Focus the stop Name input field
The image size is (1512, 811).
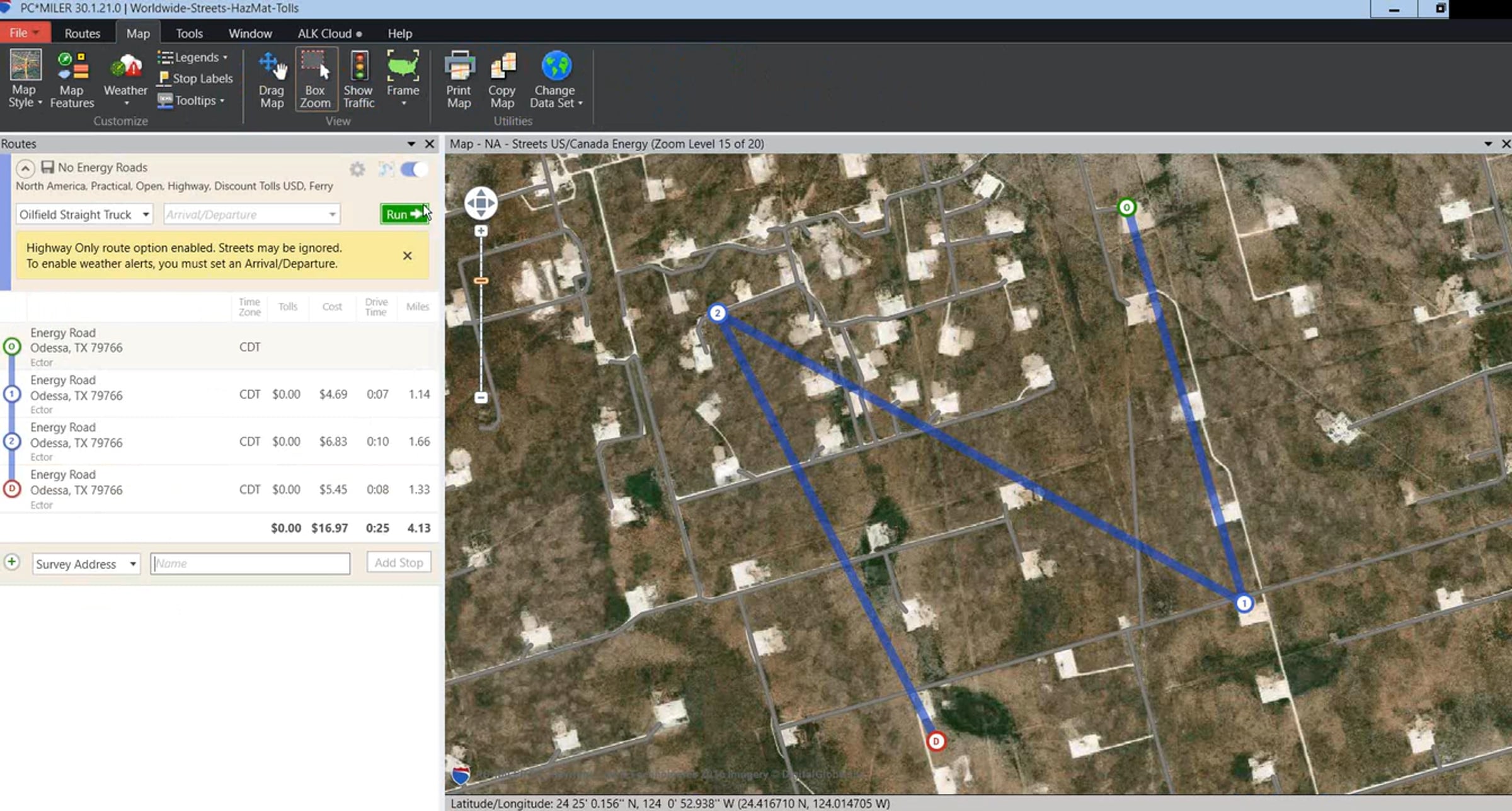[x=250, y=564]
